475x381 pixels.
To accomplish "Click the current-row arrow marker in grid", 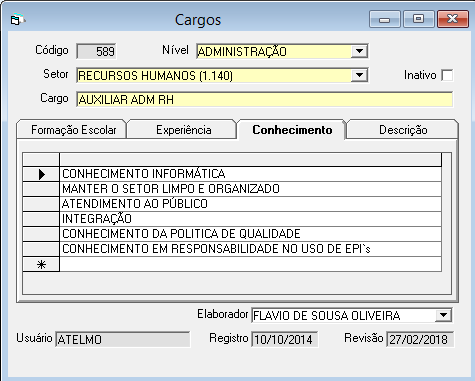I will 41,174.
